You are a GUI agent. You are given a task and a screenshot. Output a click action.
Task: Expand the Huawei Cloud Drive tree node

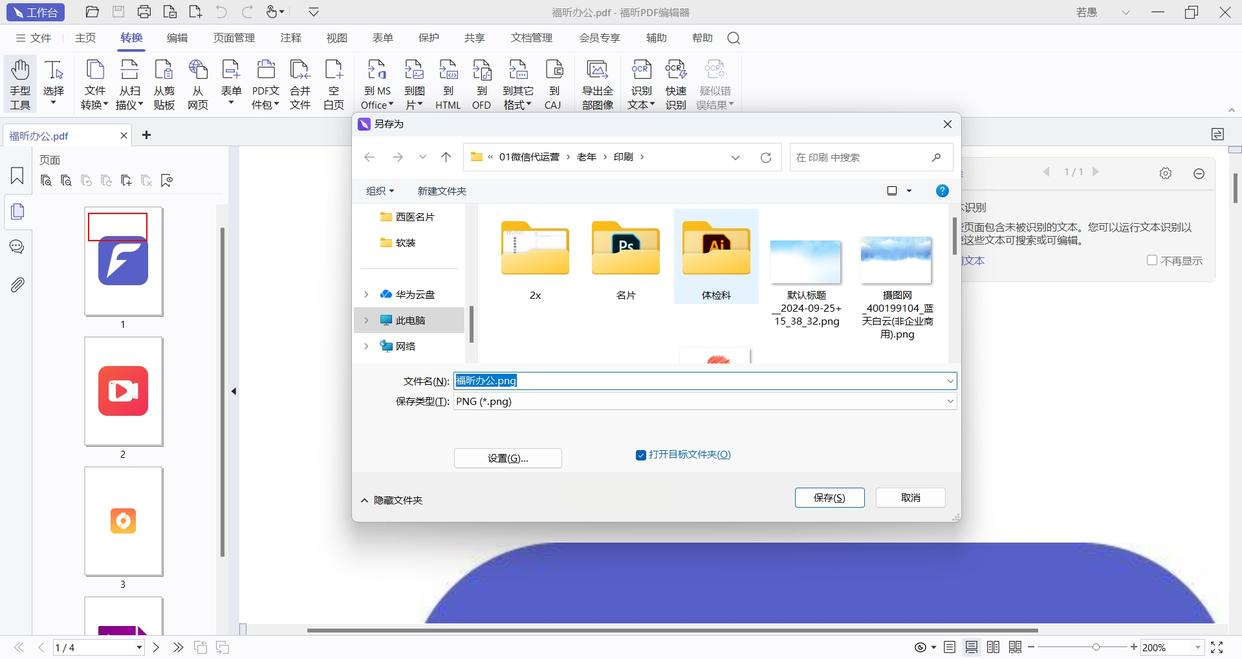pyautogui.click(x=366, y=294)
